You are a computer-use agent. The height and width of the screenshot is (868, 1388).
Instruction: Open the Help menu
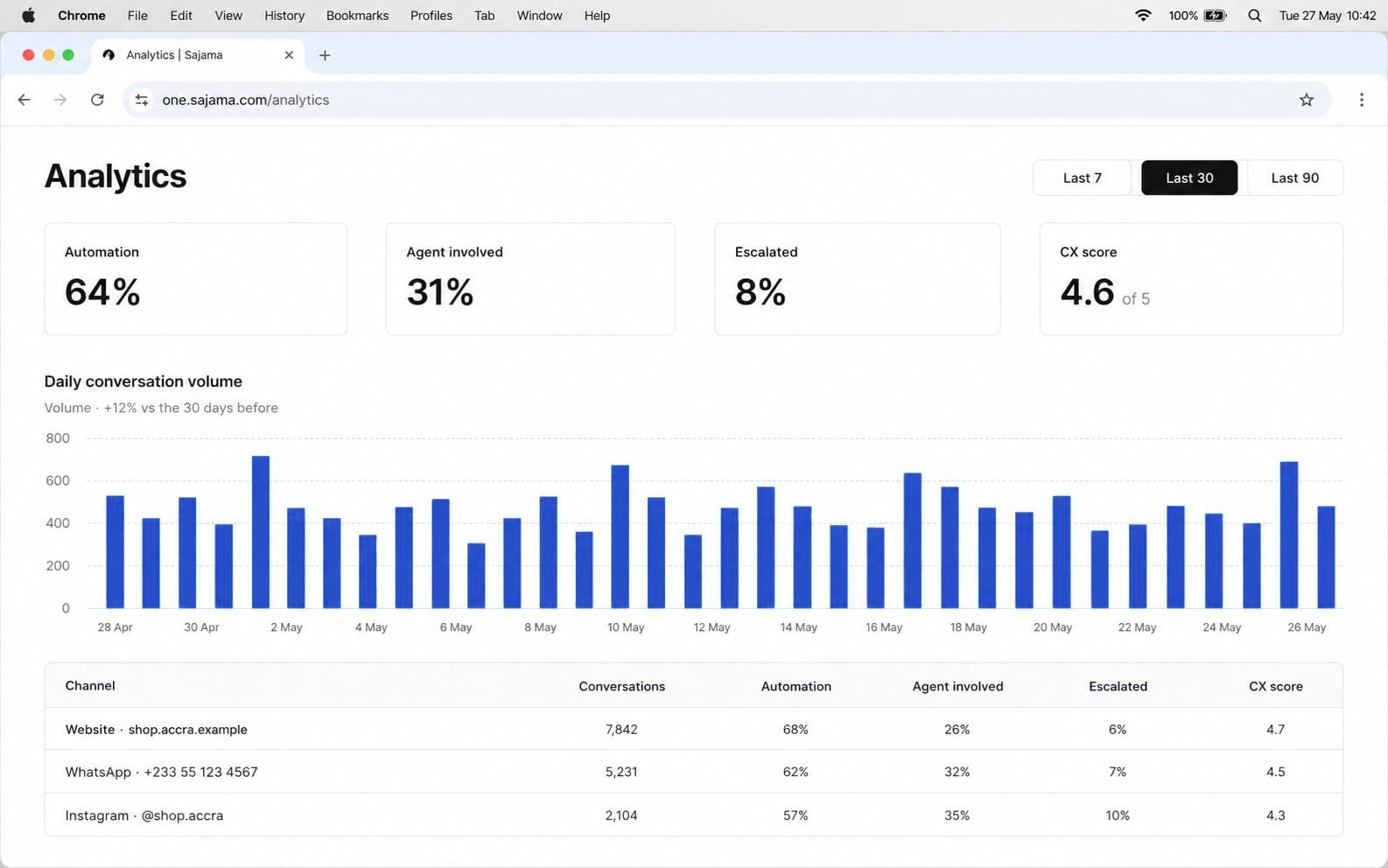pos(597,15)
